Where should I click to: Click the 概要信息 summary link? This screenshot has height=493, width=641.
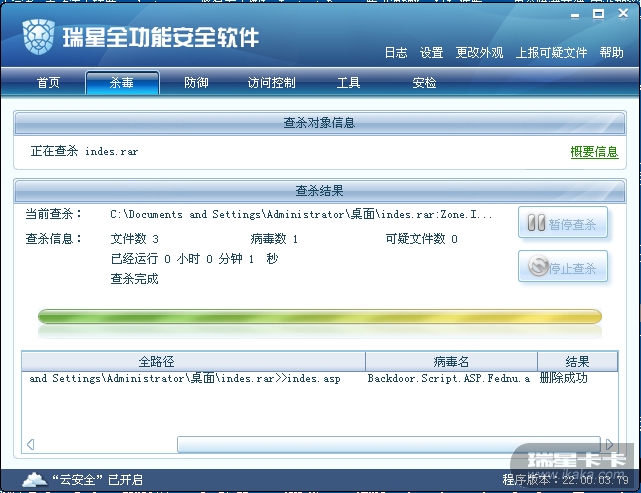[594, 152]
